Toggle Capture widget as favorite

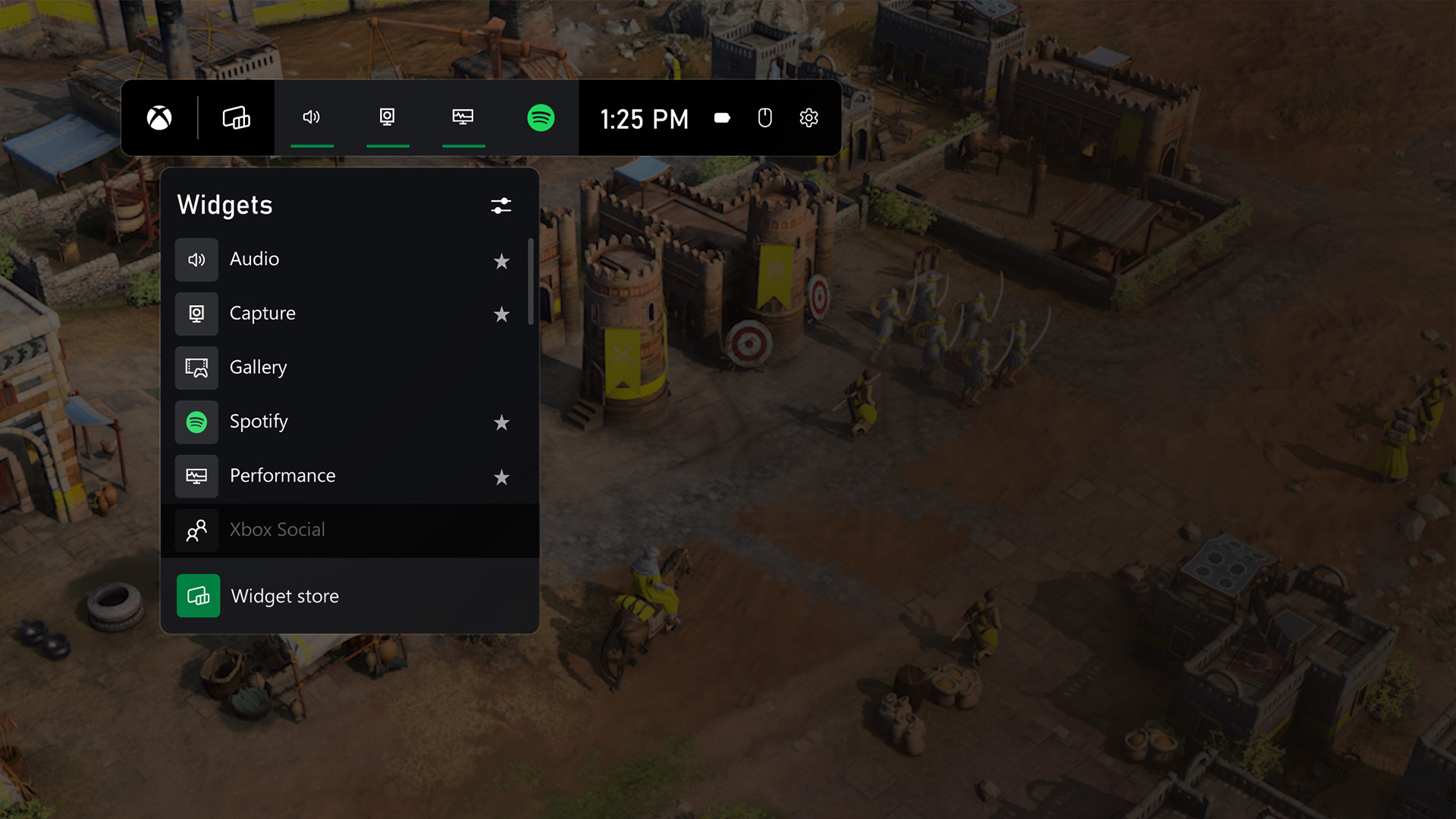tap(501, 314)
